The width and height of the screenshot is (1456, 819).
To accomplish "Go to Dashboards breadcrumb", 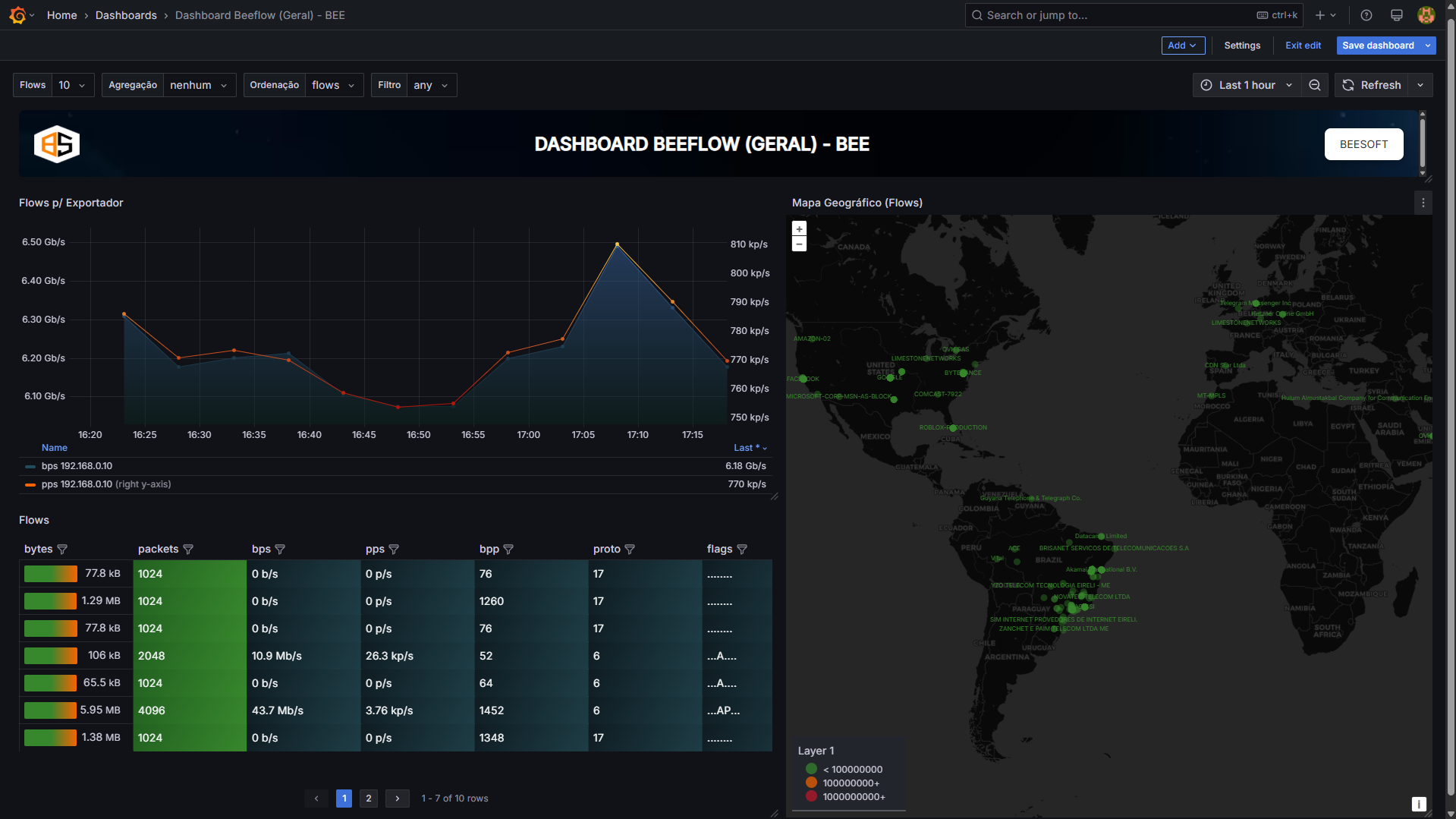I will [126, 15].
